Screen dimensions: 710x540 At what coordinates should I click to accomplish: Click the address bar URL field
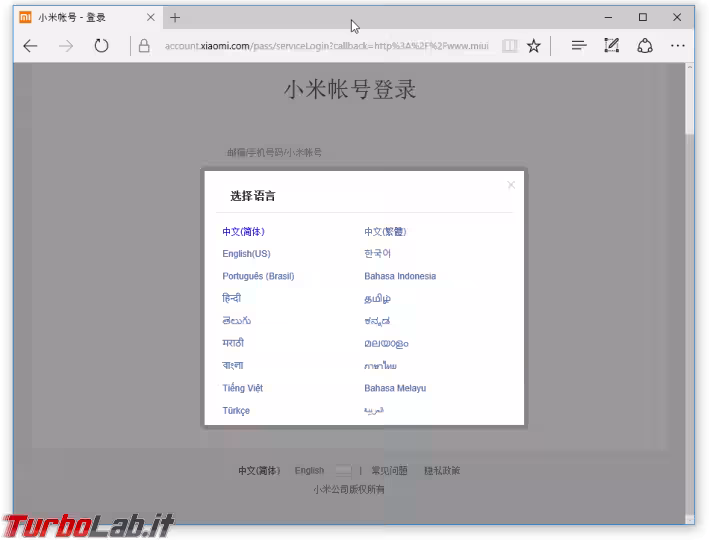tap(326, 46)
